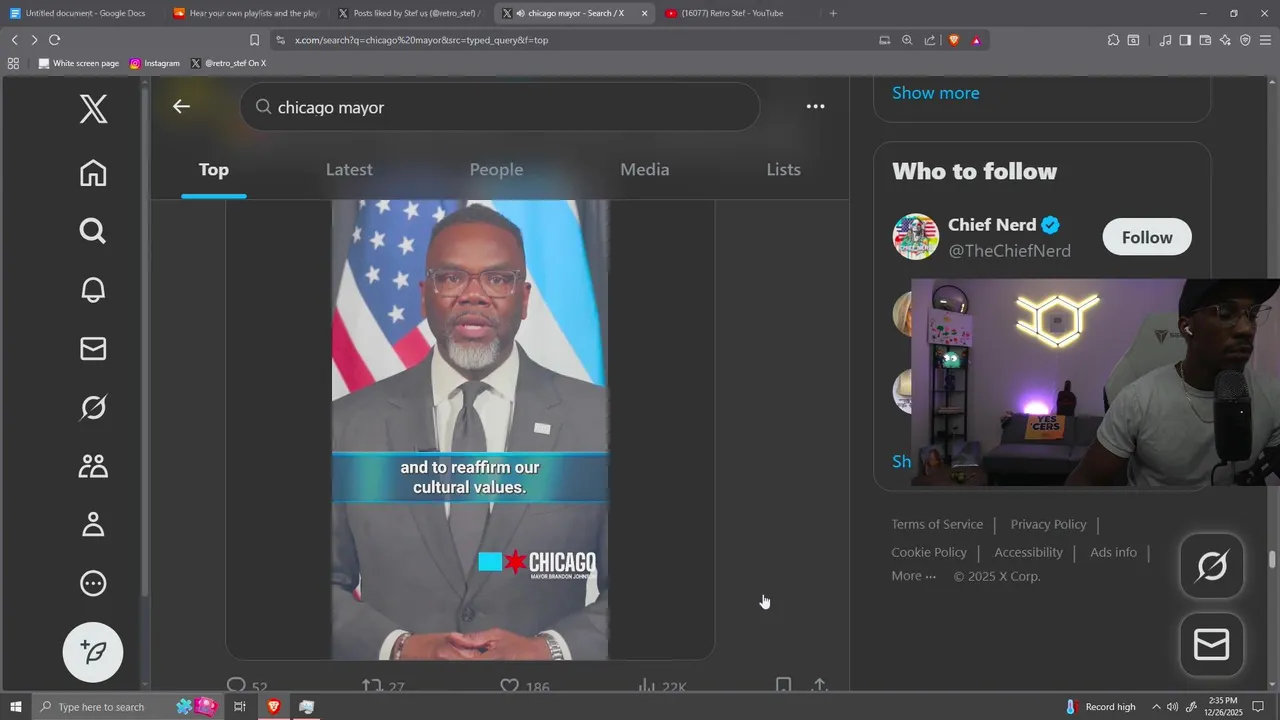
Task: Switch to 'Hear your own playlists' tab
Action: point(245,13)
